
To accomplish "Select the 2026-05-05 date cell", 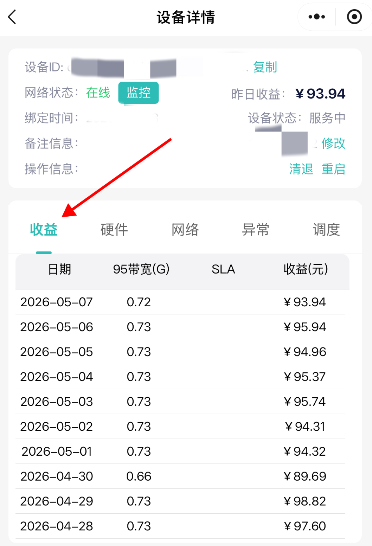I will tap(56, 352).
